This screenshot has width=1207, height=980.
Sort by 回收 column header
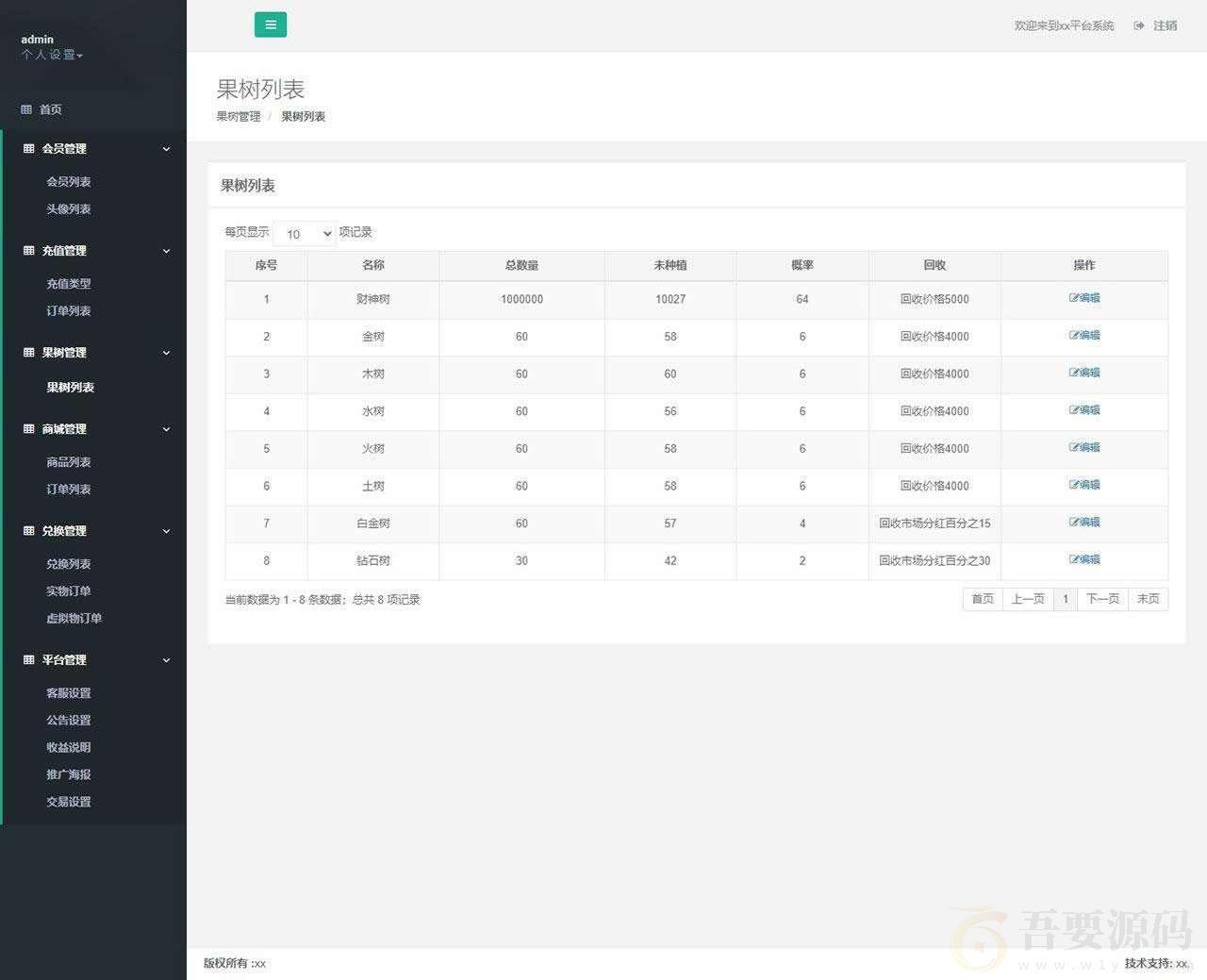pyautogui.click(x=934, y=266)
